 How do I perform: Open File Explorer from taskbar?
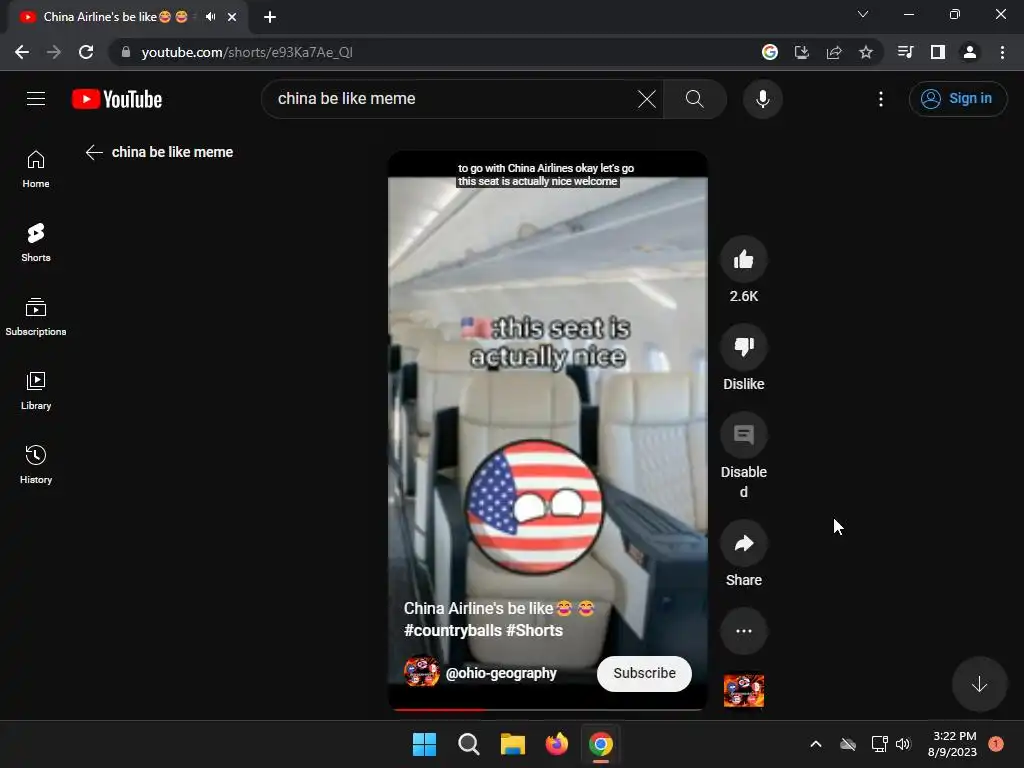(513, 744)
